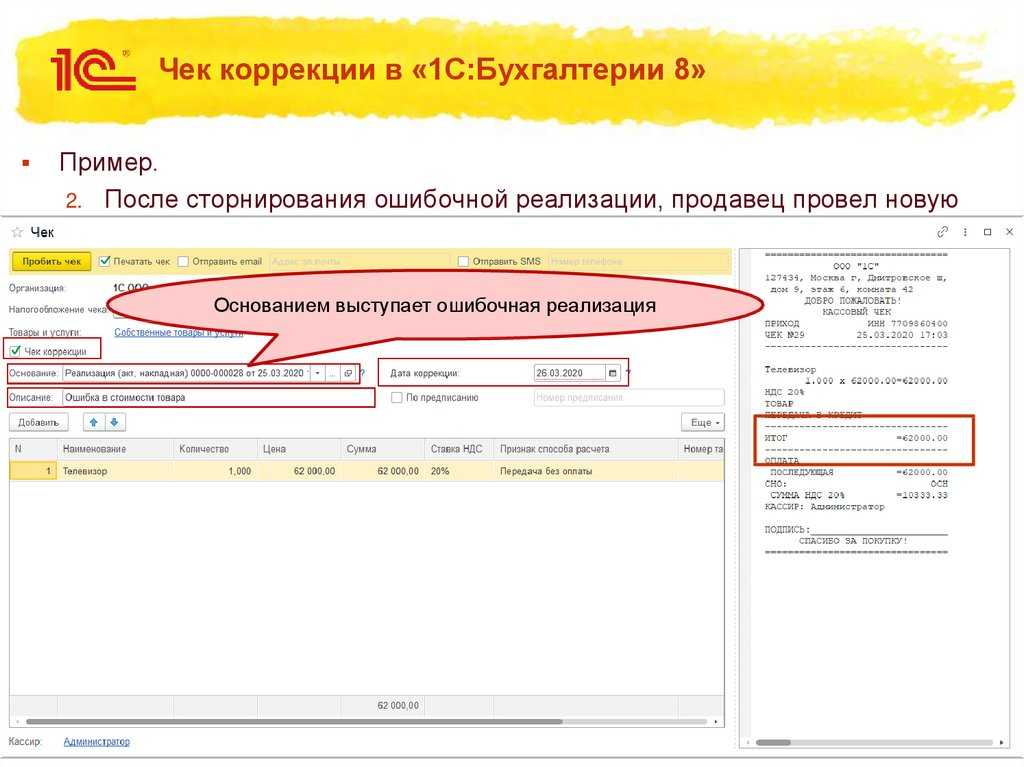This screenshot has width=1024, height=767.
Task: Click the right scroll arrow of the receipt preview
Action: point(1002,742)
